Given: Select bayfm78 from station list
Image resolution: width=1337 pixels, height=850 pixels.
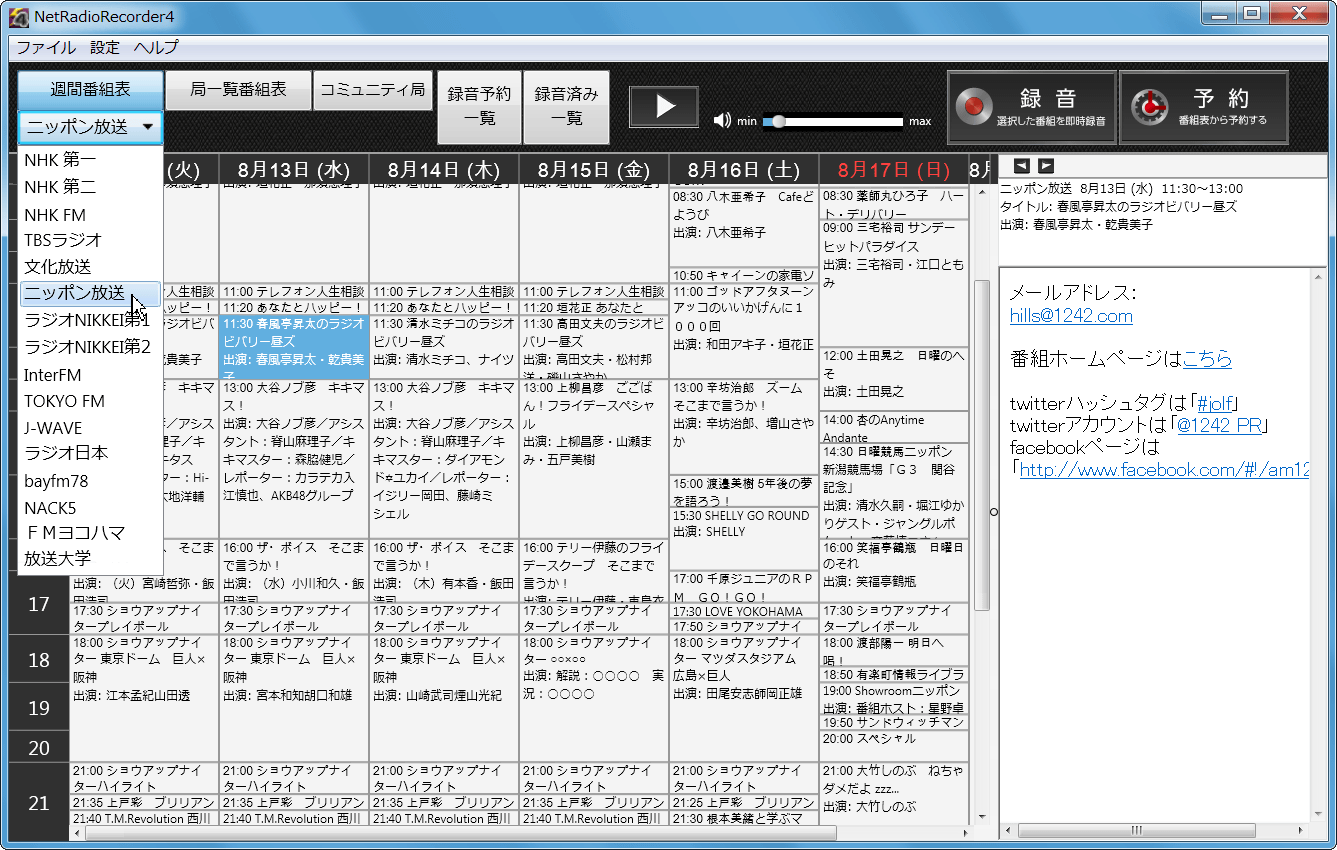Looking at the screenshot, I should point(90,481).
